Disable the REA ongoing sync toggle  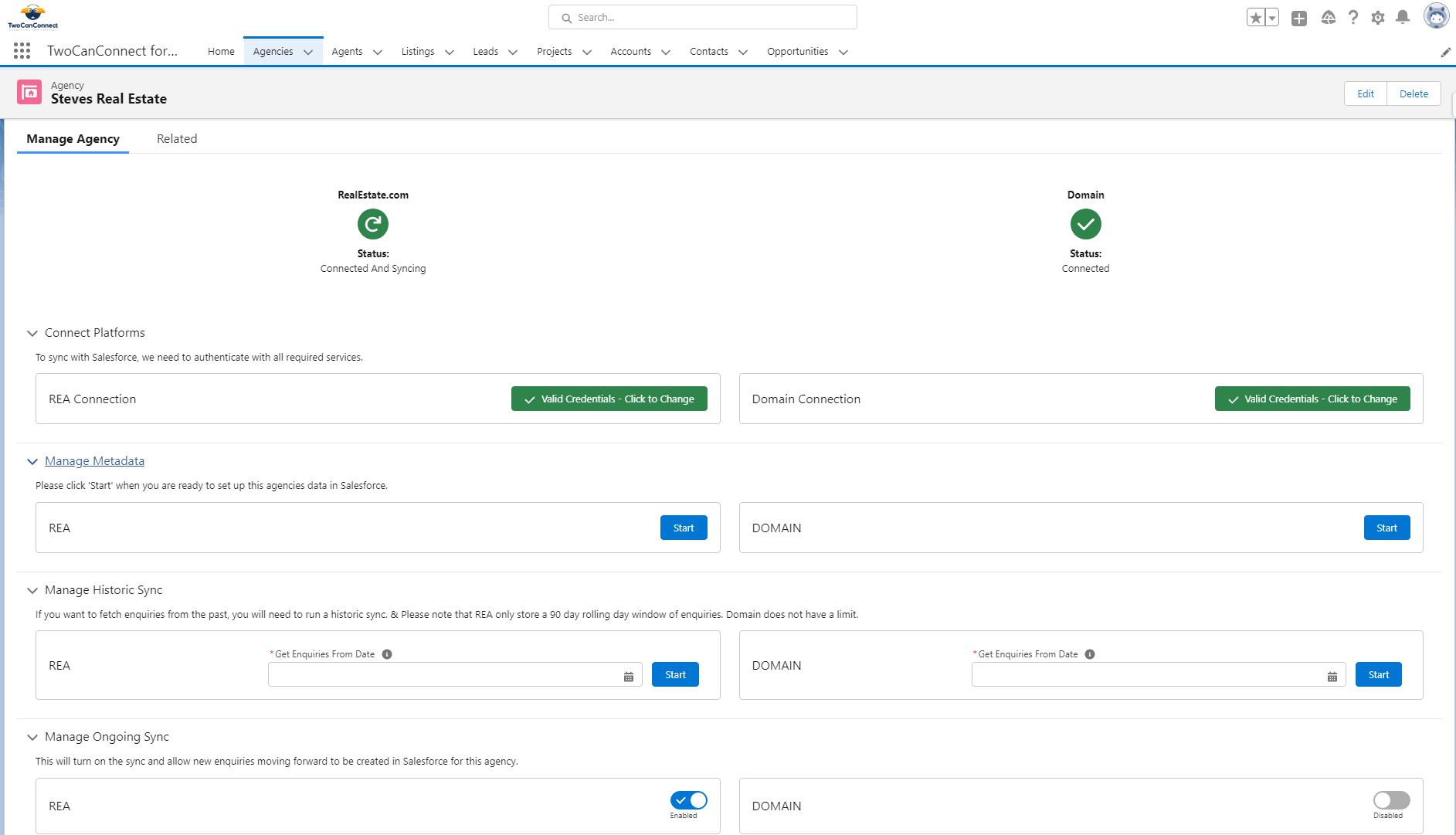(x=687, y=800)
